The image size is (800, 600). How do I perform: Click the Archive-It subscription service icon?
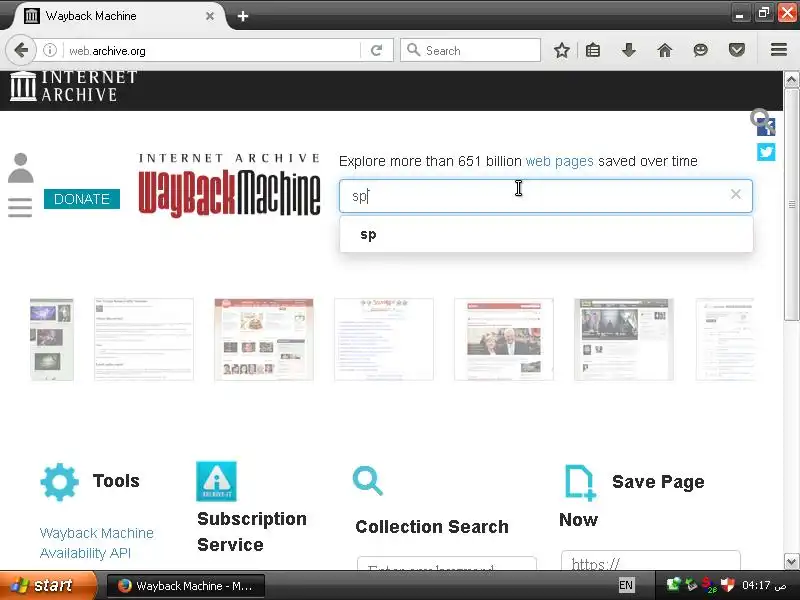coord(216,481)
